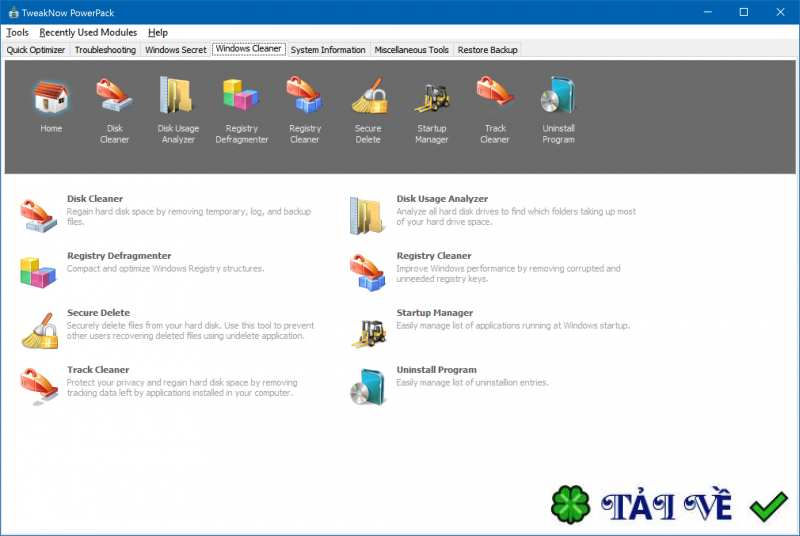Open the Home icon in toolbar
The image size is (800, 536).
pyautogui.click(x=51, y=97)
